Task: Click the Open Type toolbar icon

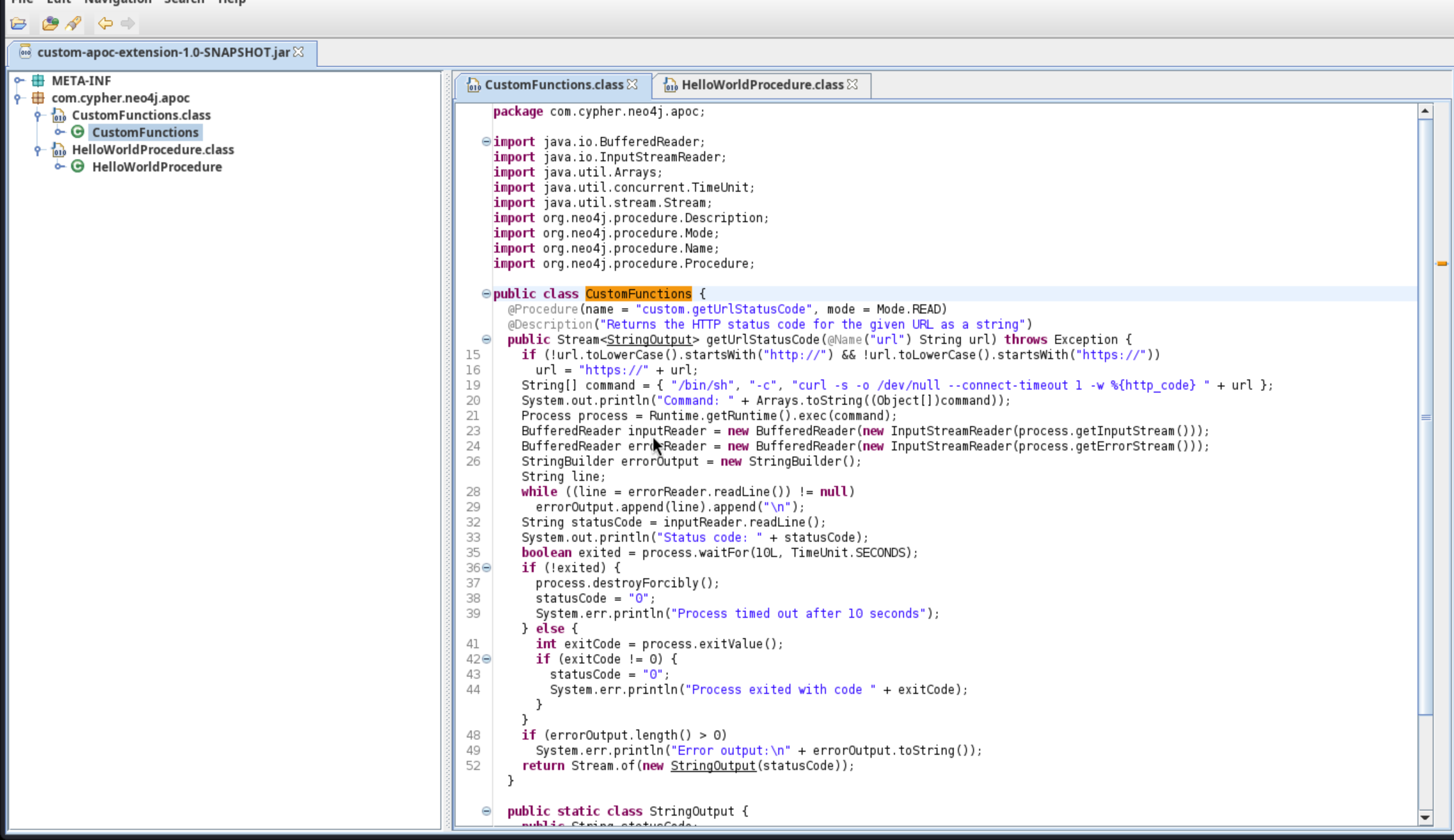Action: (x=50, y=24)
